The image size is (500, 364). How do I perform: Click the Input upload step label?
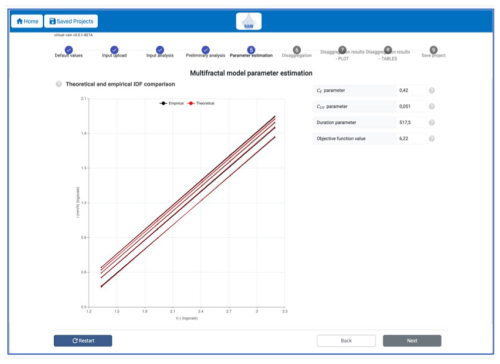[114, 56]
